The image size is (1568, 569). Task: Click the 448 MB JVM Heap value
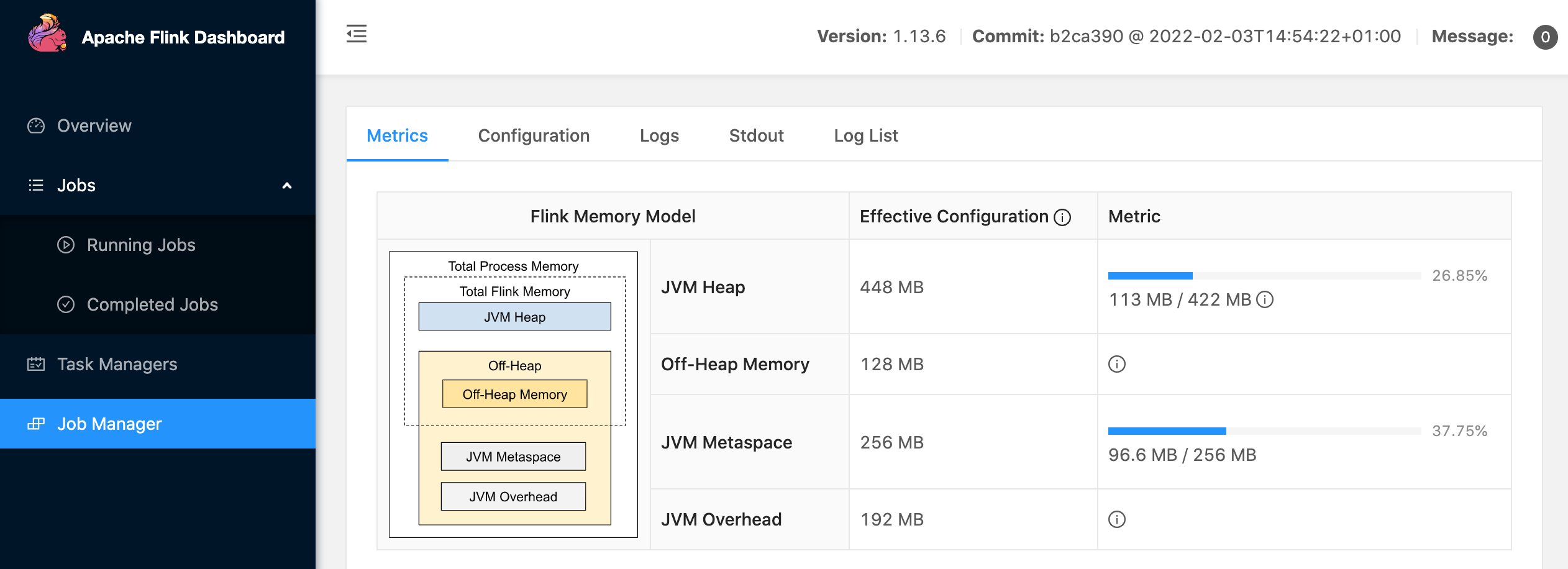point(892,287)
